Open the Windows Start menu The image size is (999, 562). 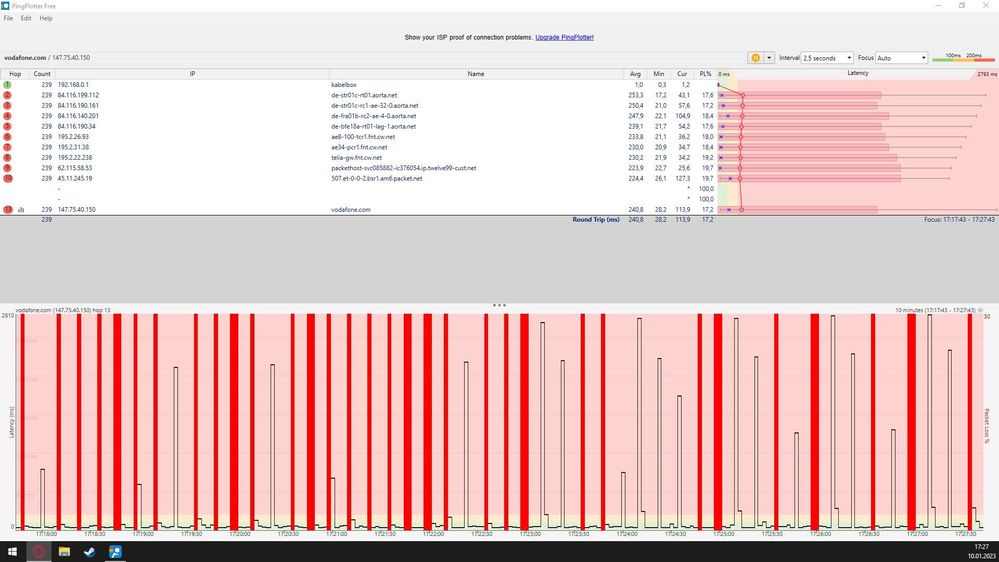(12, 552)
